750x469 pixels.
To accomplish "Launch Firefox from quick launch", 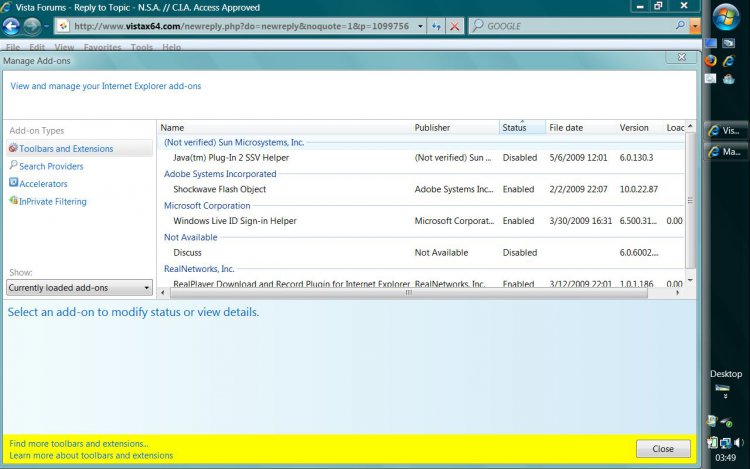I will pyautogui.click(x=711, y=61).
